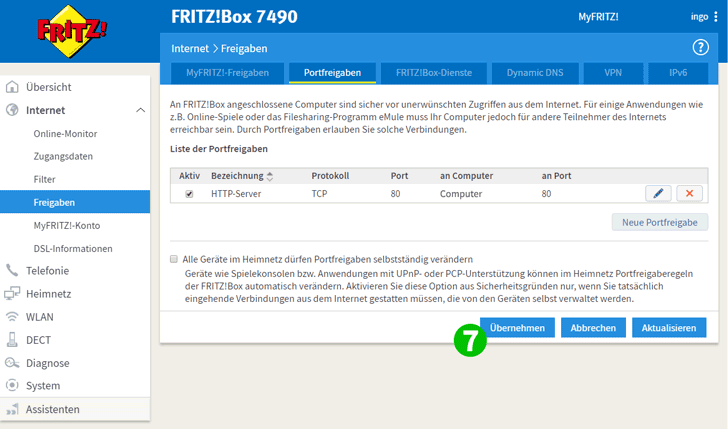Click the 'an Computer' column header

pyautogui.click(x=467, y=176)
